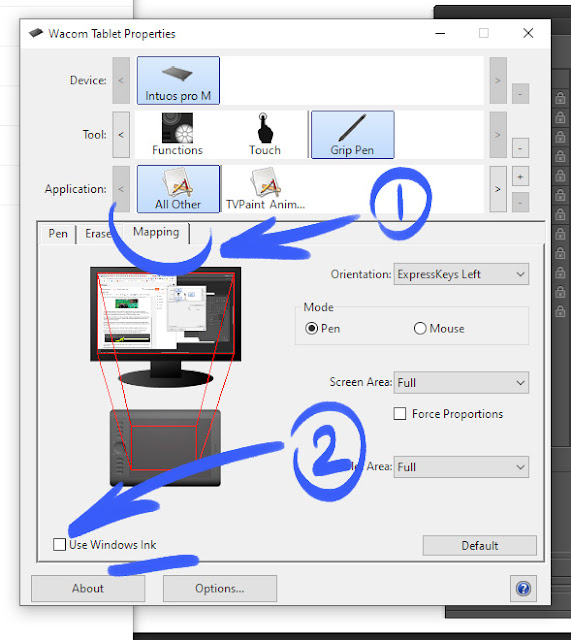This screenshot has height=640, width=571.
Task: Enable Use Windows Ink checkbox
Action: [60, 544]
